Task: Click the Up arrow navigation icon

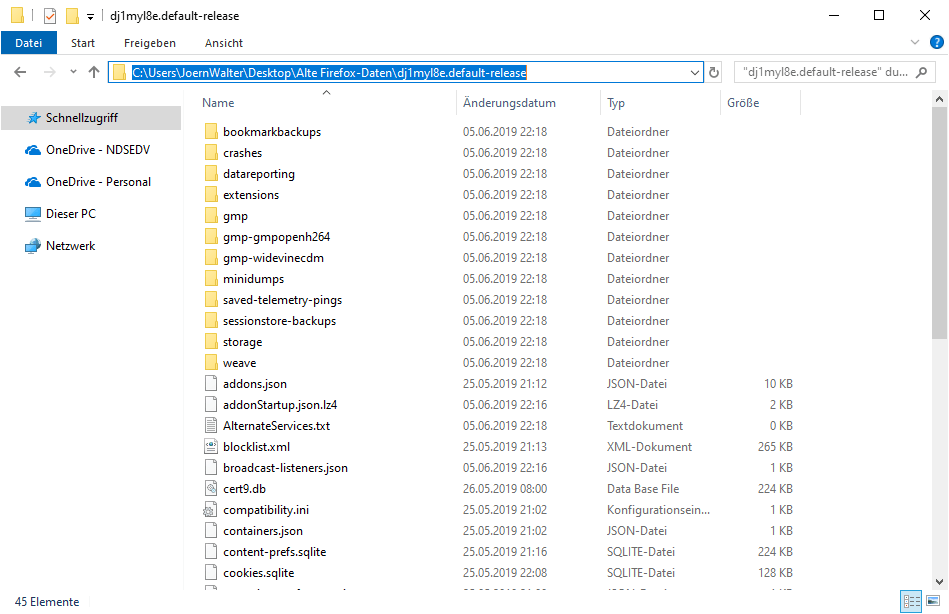Action: click(x=94, y=72)
